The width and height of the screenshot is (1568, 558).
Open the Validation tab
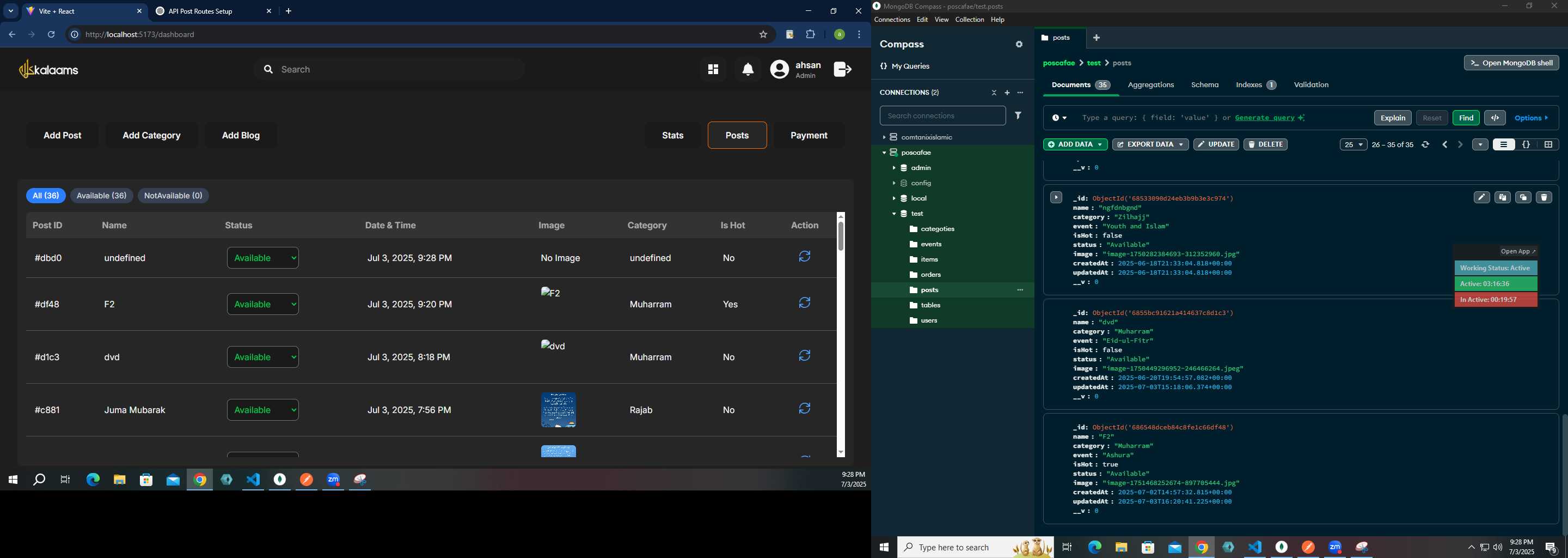1311,84
